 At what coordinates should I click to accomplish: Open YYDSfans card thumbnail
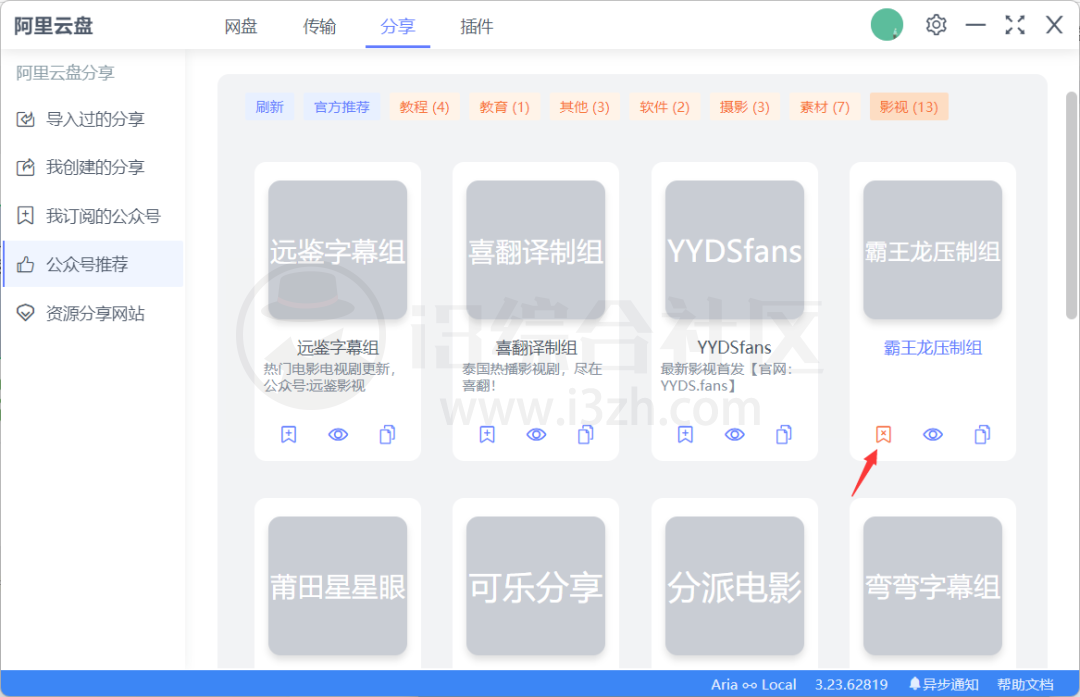click(x=734, y=250)
